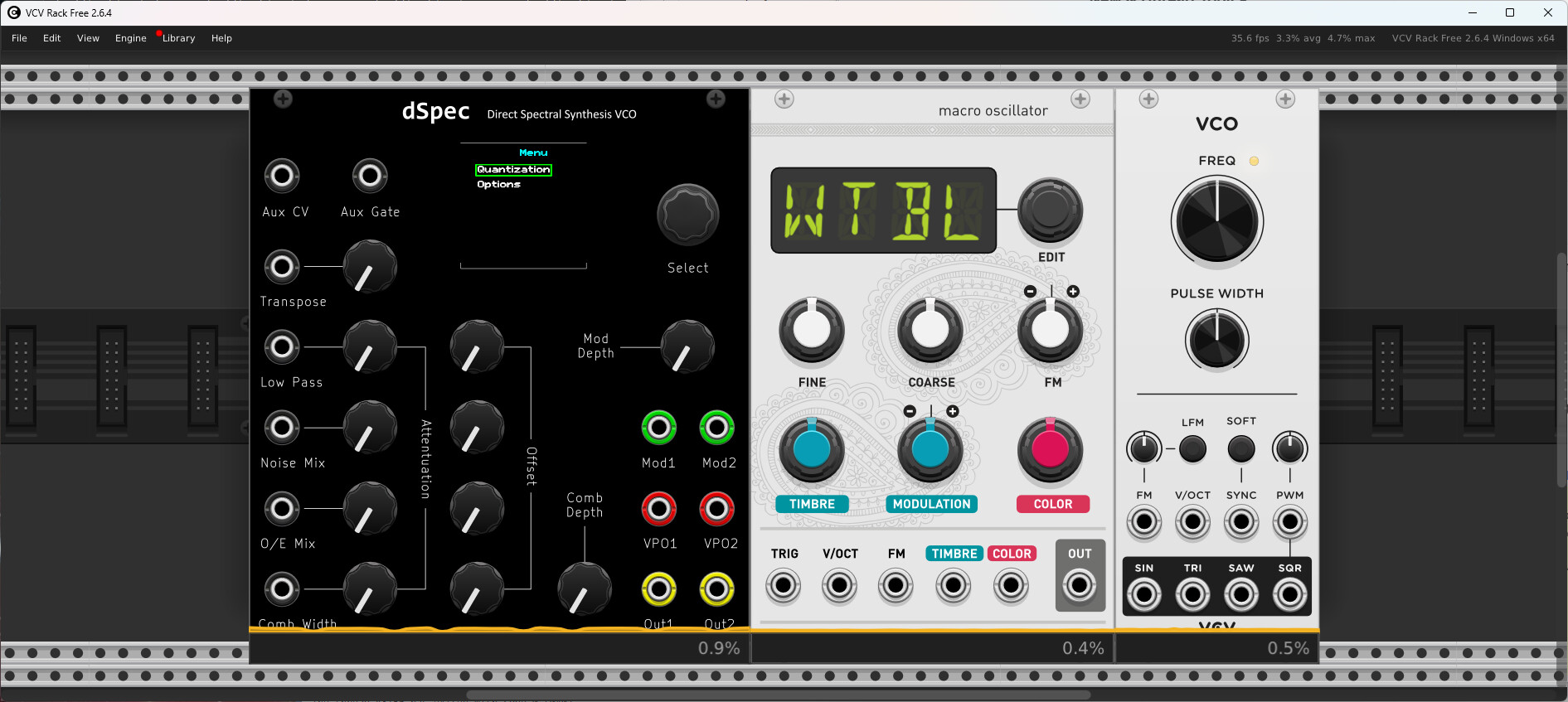
Task: Toggle the LFM button on VCO
Action: tap(1192, 449)
